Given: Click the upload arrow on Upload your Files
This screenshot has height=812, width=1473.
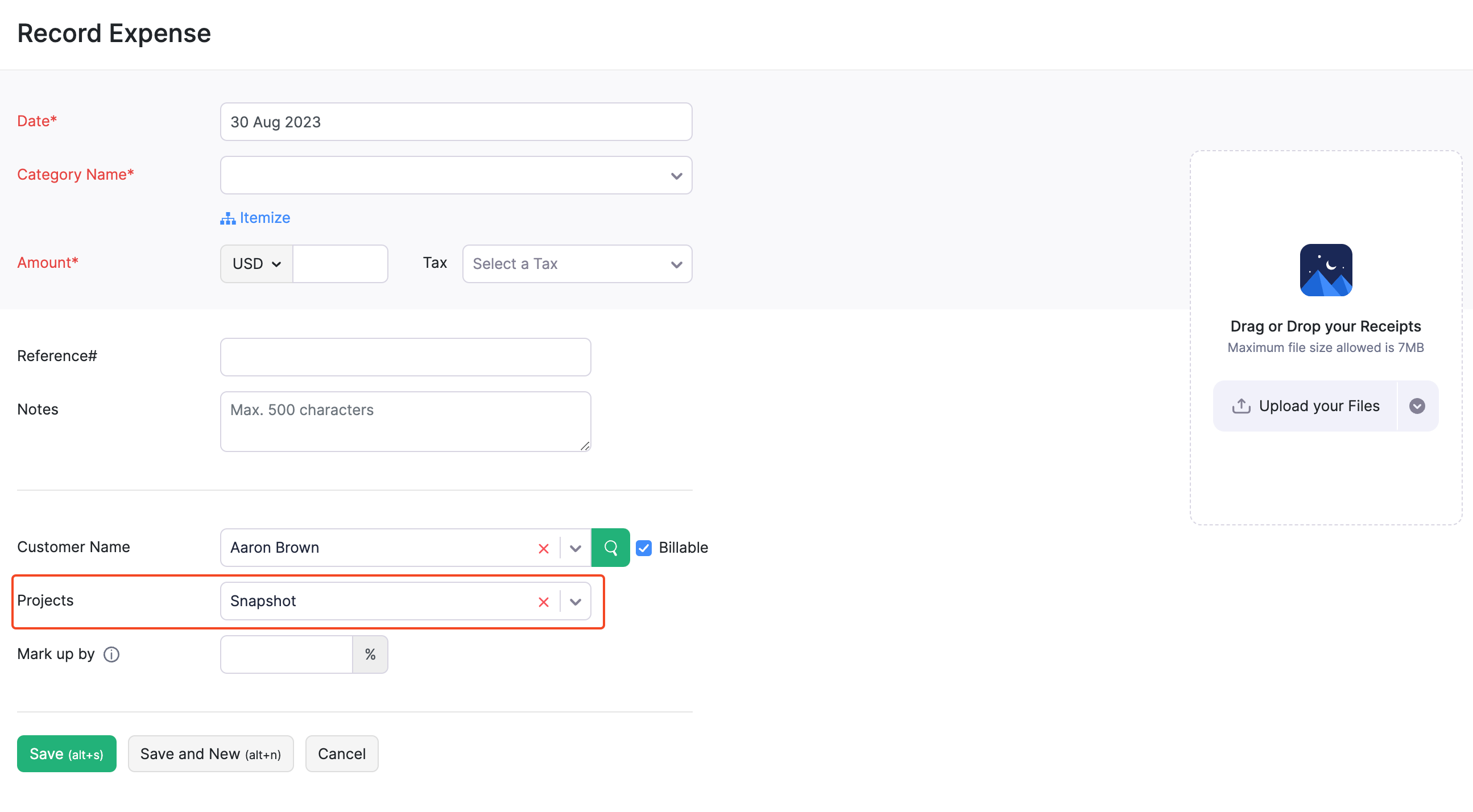Looking at the screenshot, I should [1241, 405].
